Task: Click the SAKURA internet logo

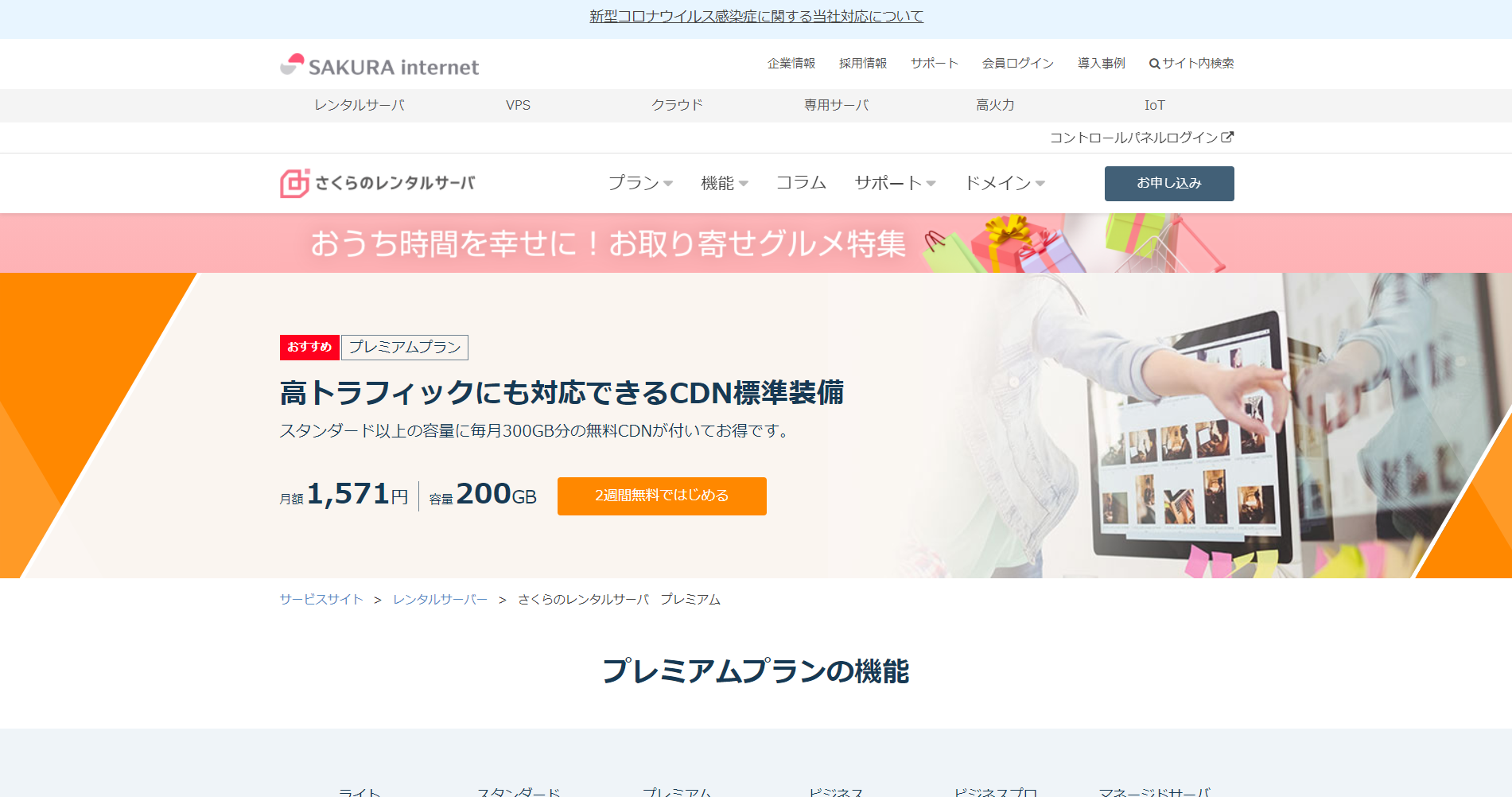Action: point(379,66)
